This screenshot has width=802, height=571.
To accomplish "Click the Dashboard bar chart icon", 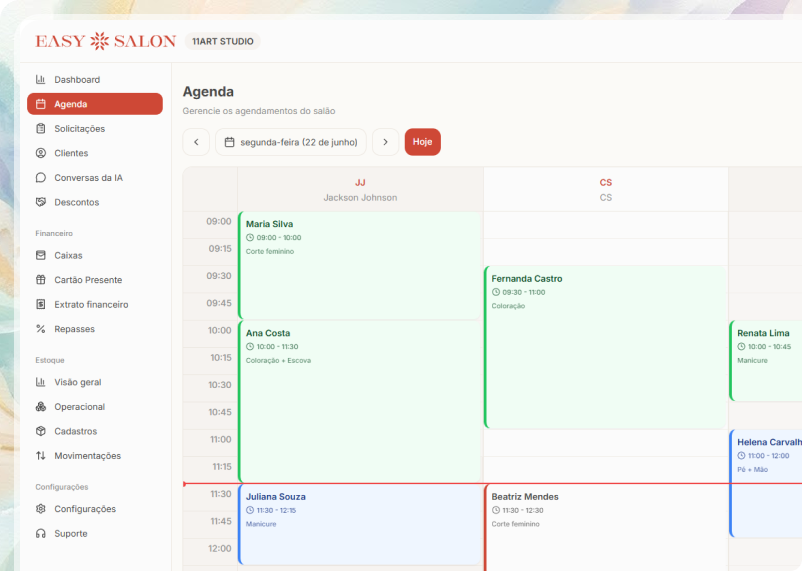I will (40, 79).
